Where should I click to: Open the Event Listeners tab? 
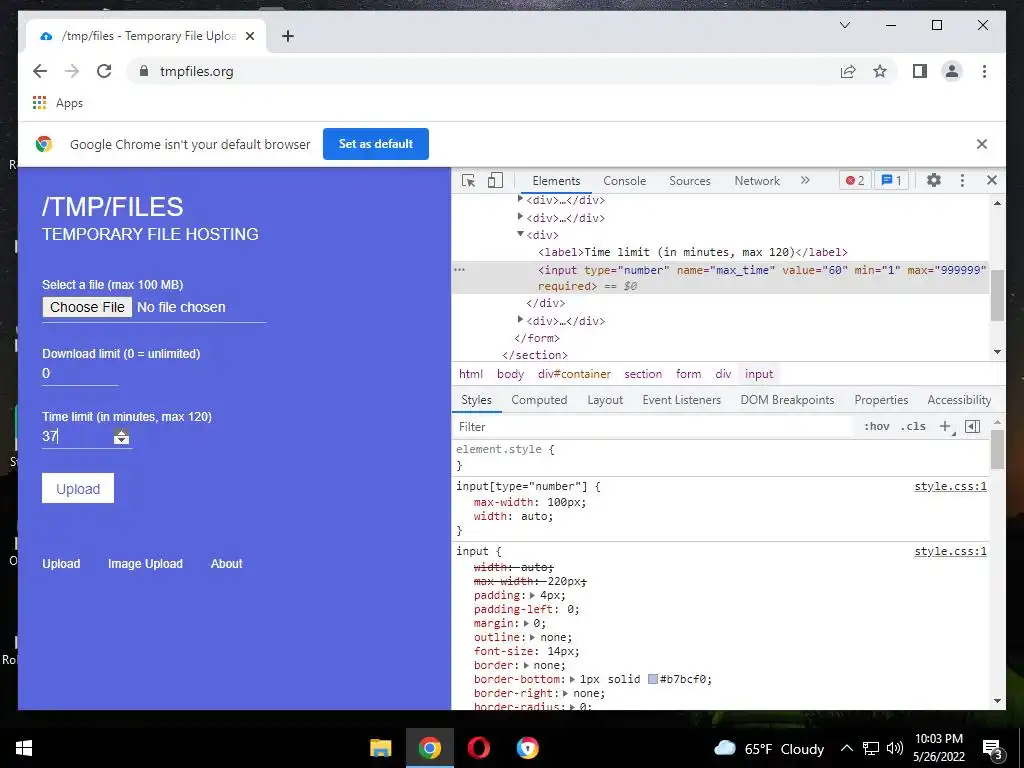click(681, 400)
